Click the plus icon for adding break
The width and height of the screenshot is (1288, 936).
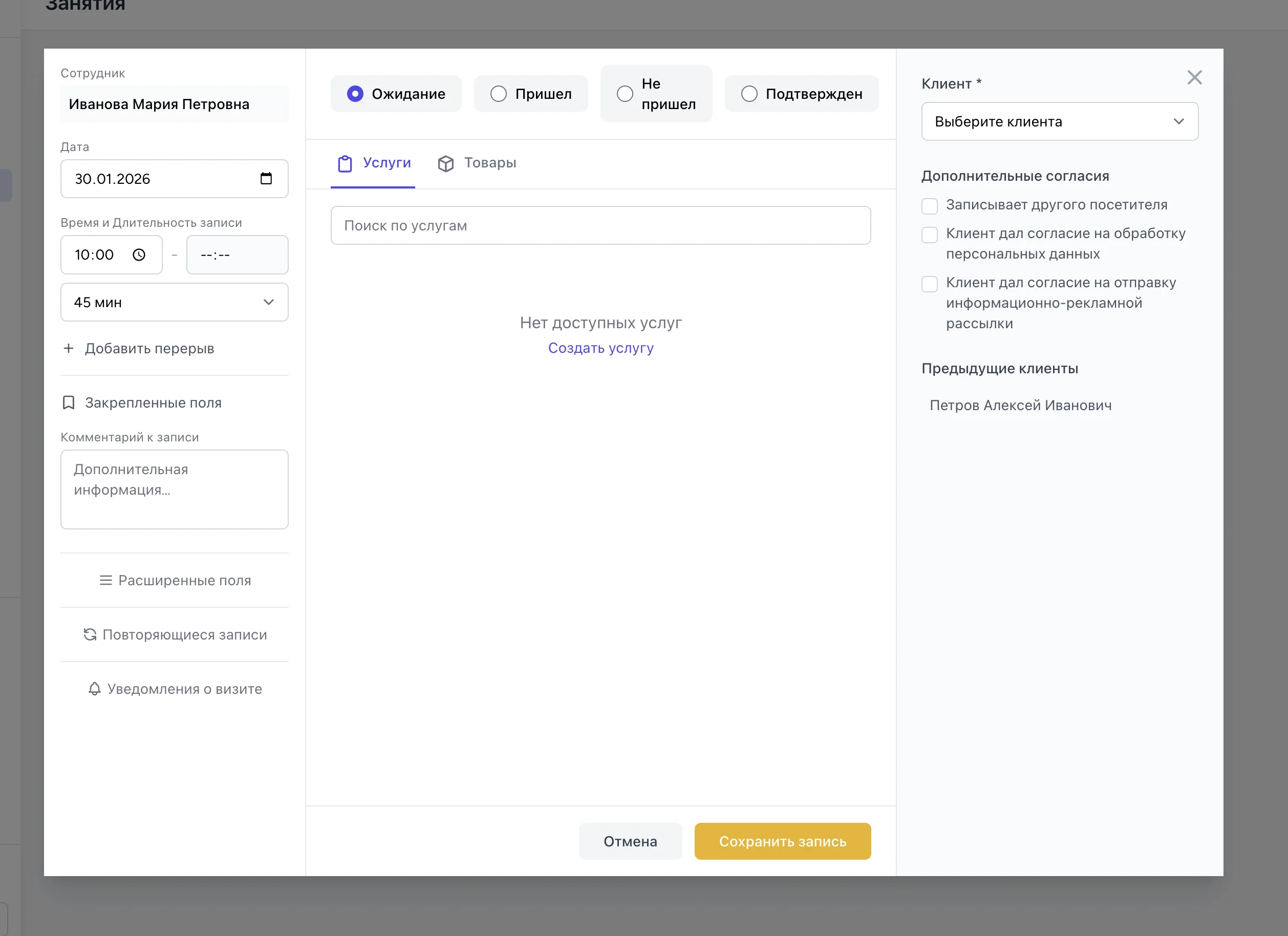tap(69, 348)
